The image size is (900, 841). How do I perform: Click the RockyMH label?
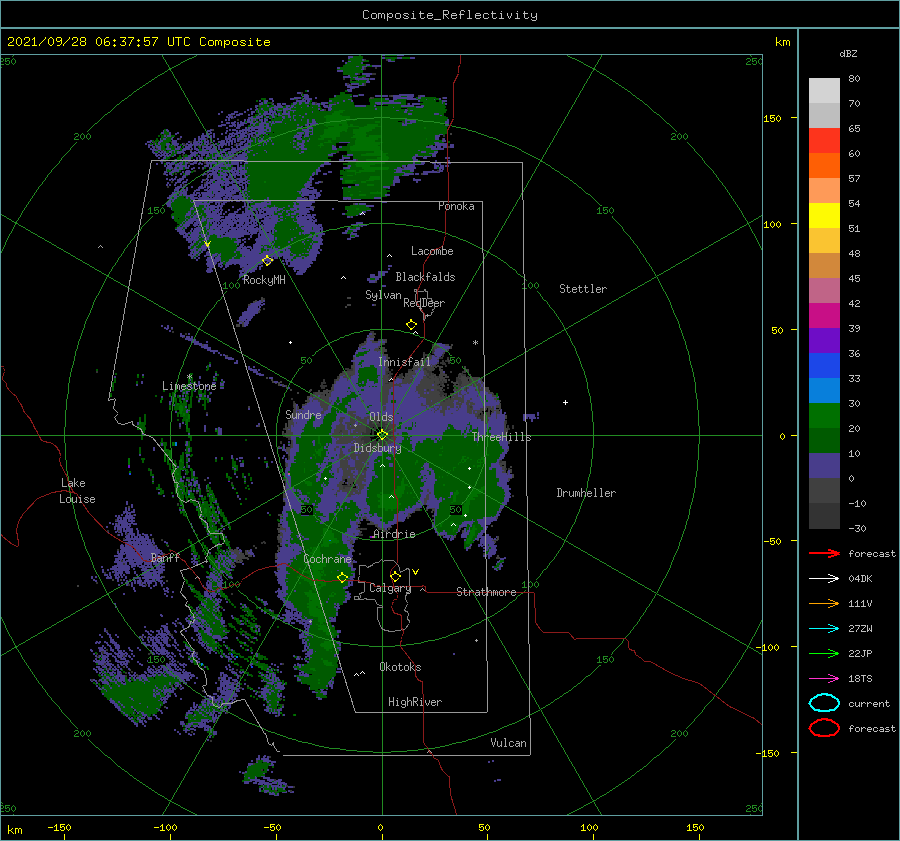click(264, 280)
